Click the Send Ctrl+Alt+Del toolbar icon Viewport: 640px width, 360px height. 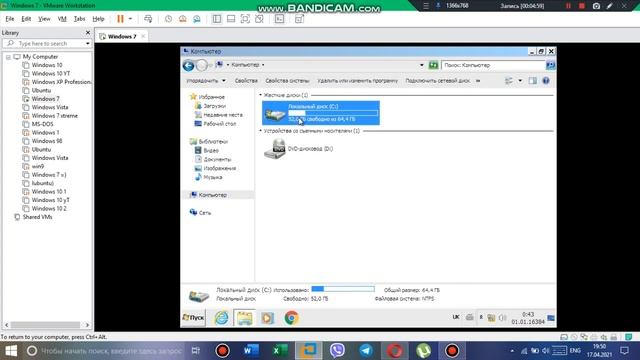coord(148,19)
